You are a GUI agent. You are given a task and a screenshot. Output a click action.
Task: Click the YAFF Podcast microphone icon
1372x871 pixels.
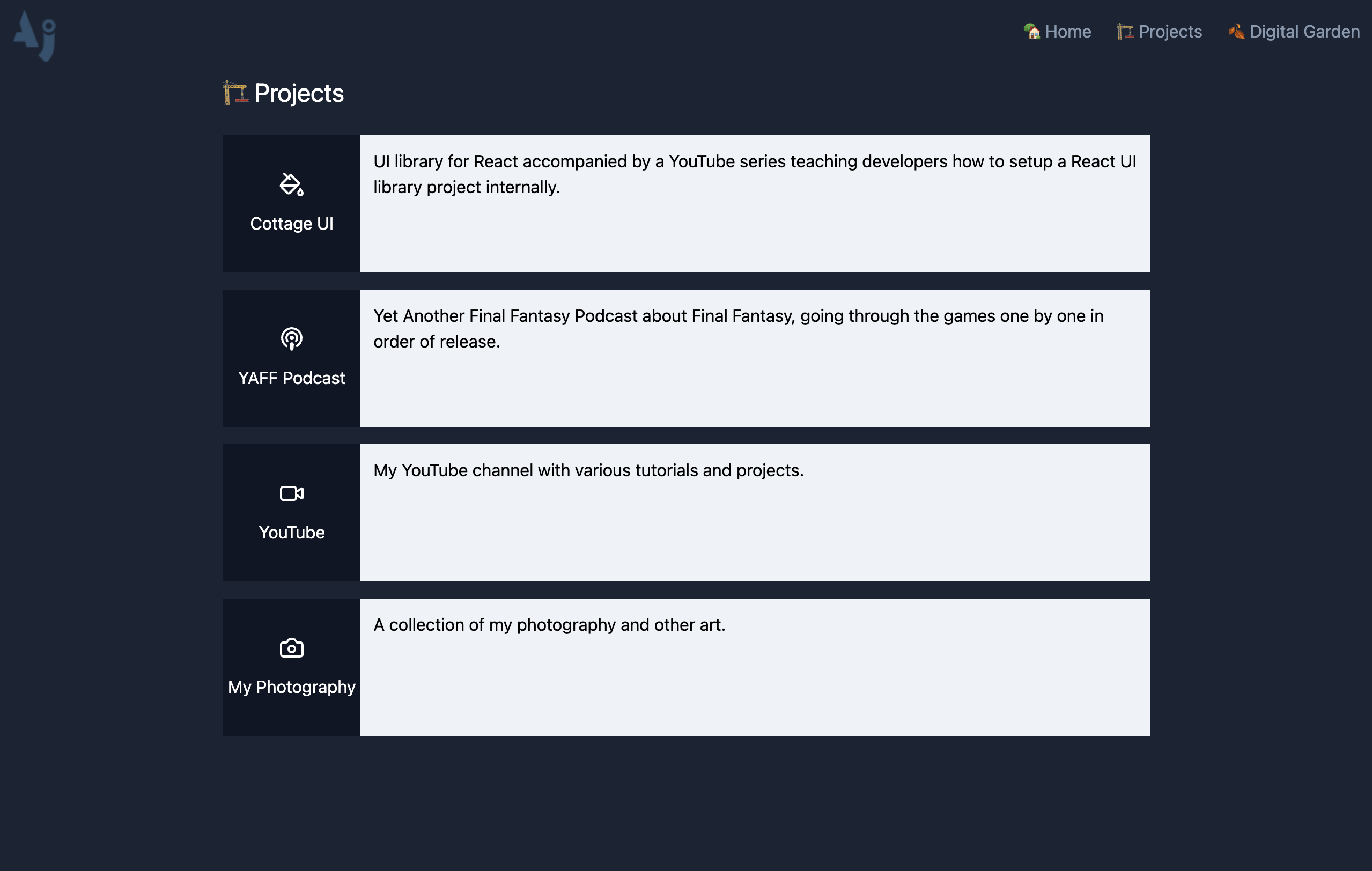click(291, 339)
